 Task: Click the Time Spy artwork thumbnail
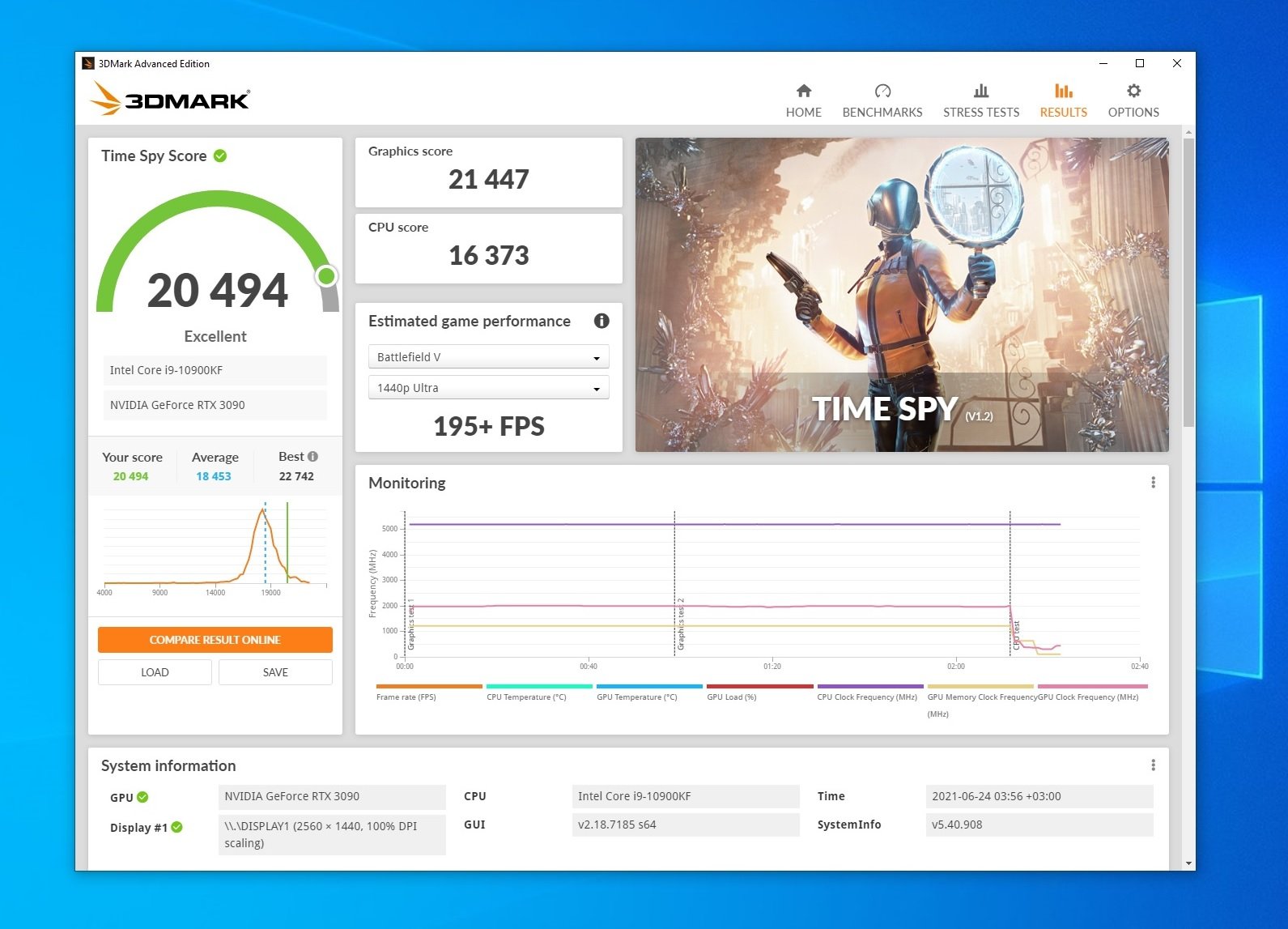tap(902, 295)
